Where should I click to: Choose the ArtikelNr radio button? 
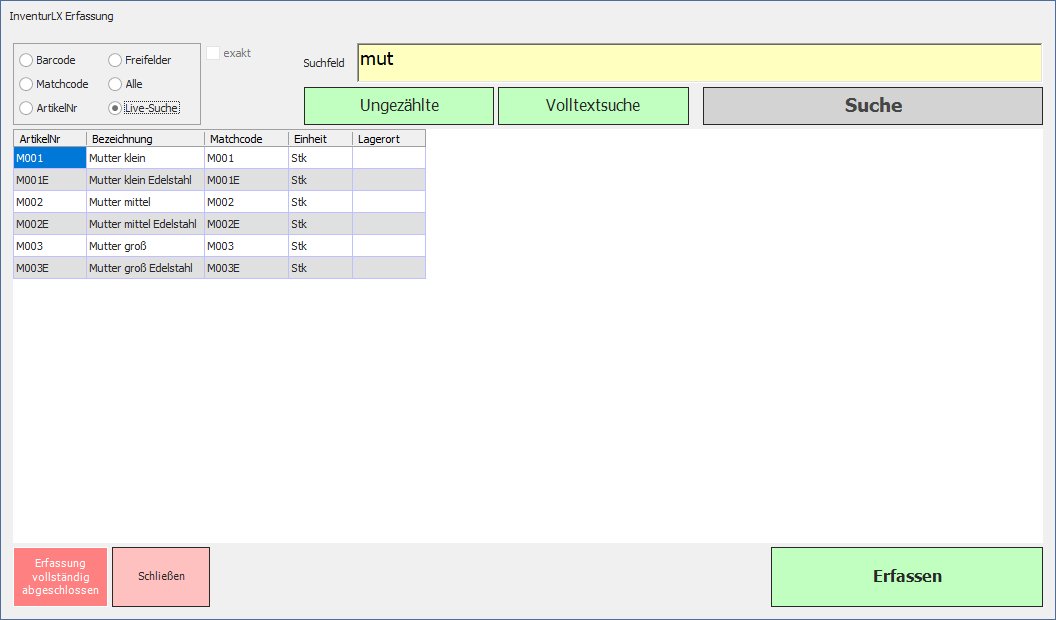[26, 108]
